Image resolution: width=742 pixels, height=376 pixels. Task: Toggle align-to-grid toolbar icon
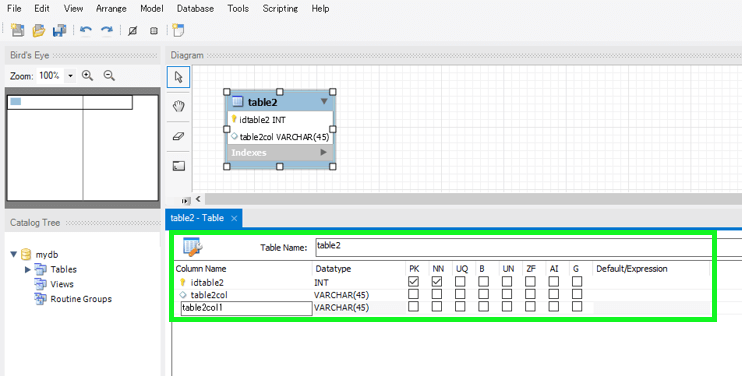(x=154, y=31)
